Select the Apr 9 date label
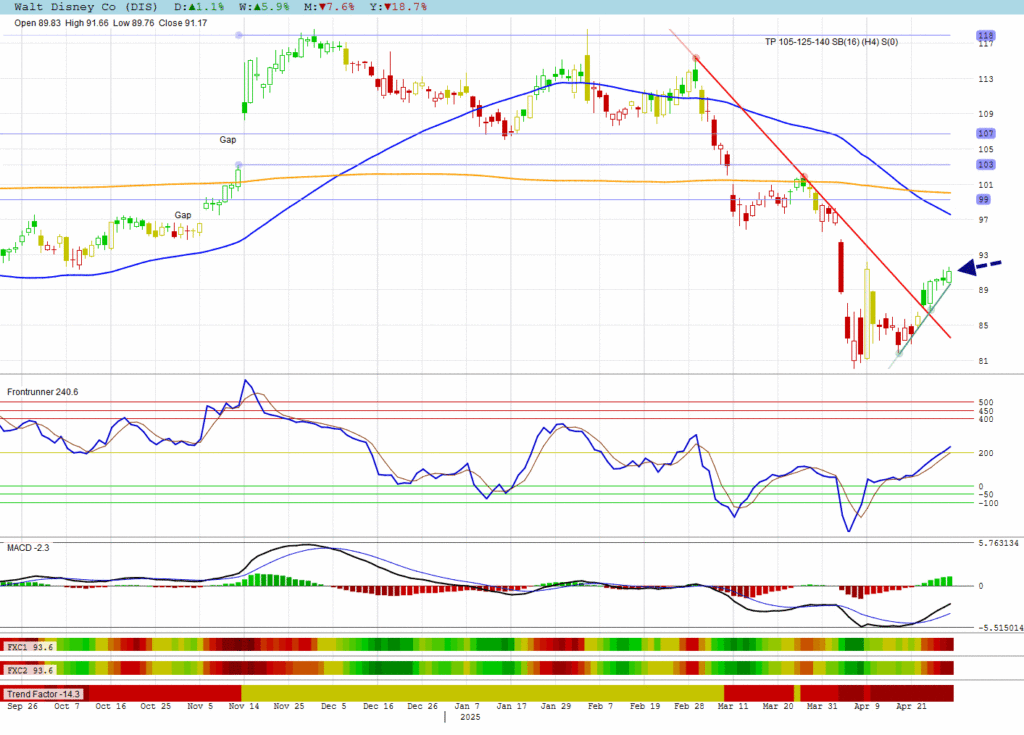Screen dimensions: 1024x735 tap(867, 706)
